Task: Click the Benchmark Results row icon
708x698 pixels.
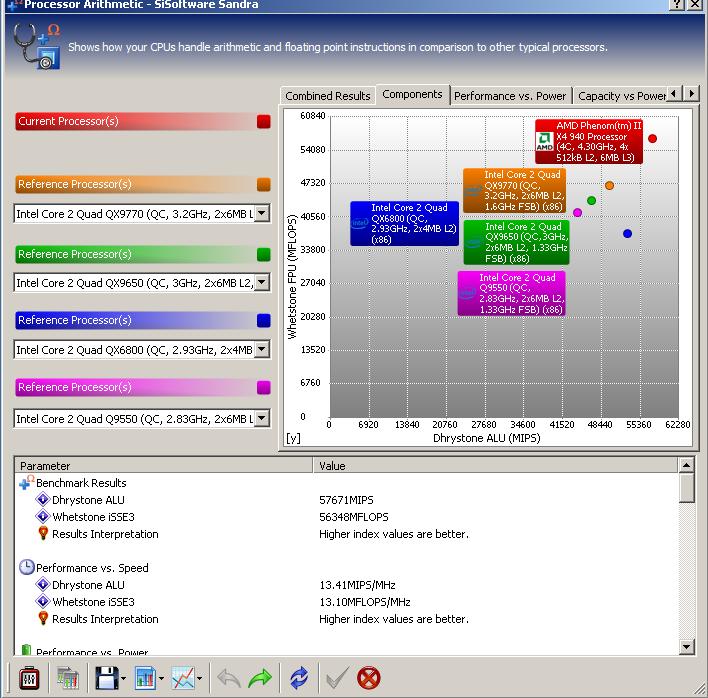Action: point(26,482)
